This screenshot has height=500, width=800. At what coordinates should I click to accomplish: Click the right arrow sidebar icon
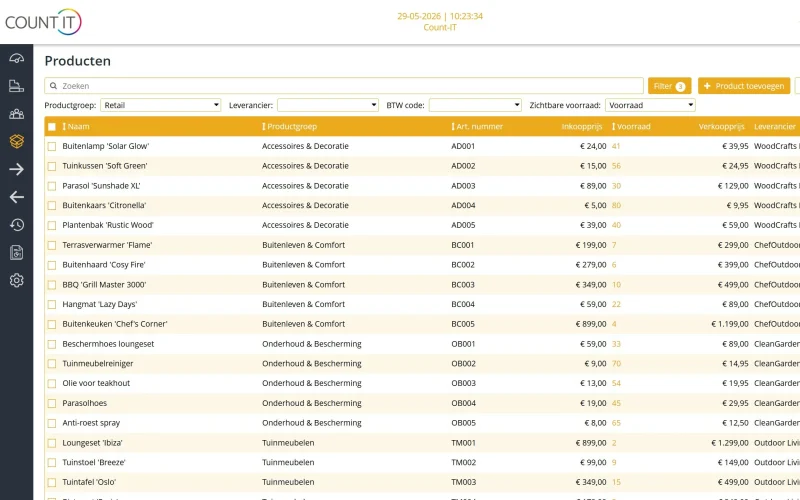pyautogui.click(x=16, y=169)
